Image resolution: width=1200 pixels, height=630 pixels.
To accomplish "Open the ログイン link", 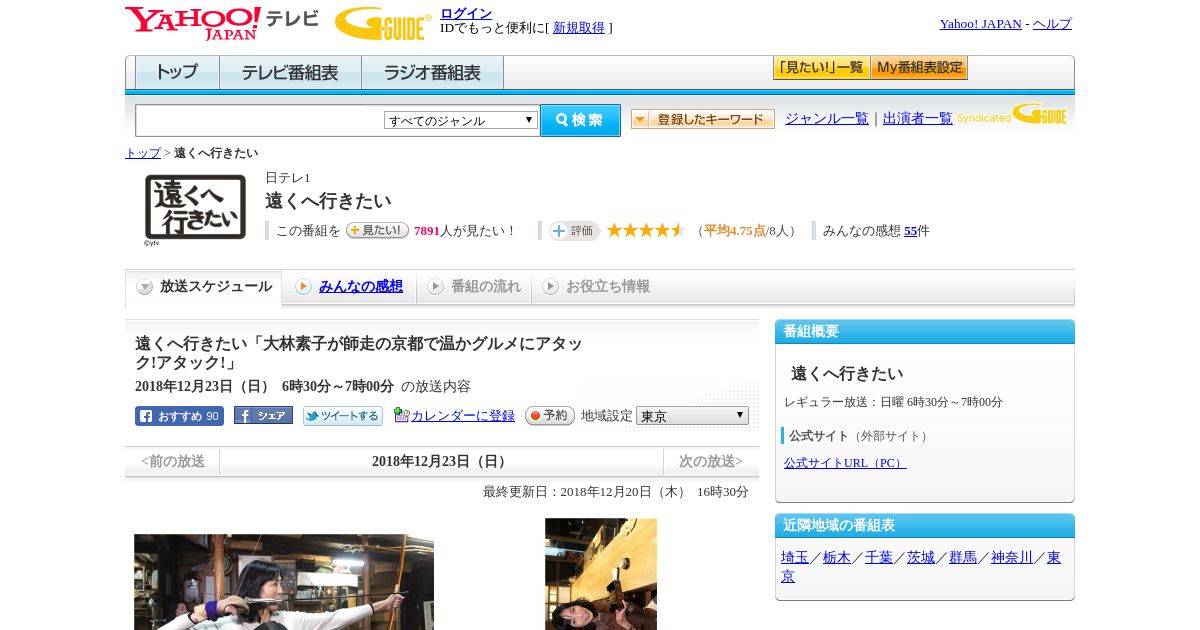I will (466, 13).
